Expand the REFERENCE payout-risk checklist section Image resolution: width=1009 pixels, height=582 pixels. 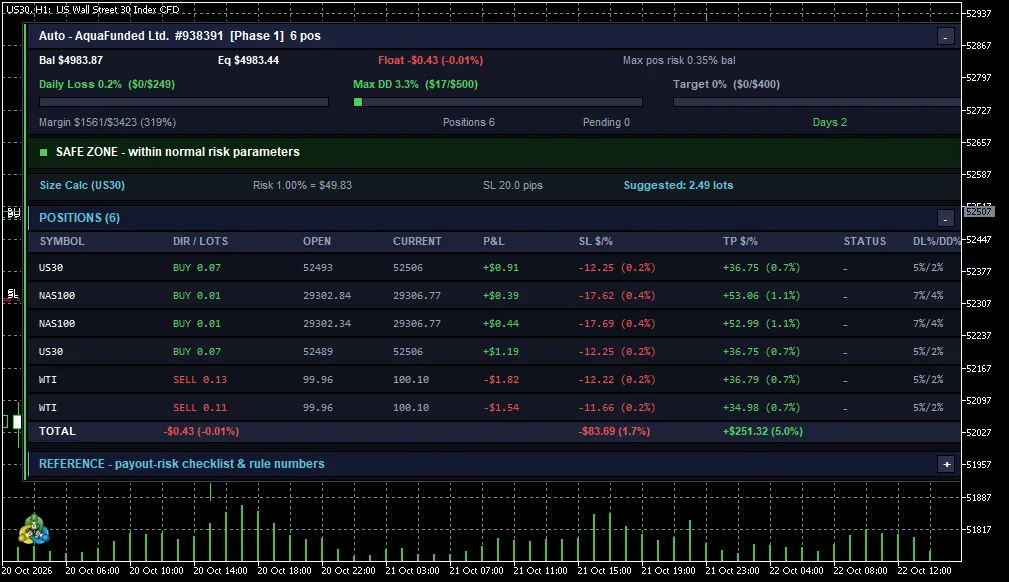click(946, 464)
